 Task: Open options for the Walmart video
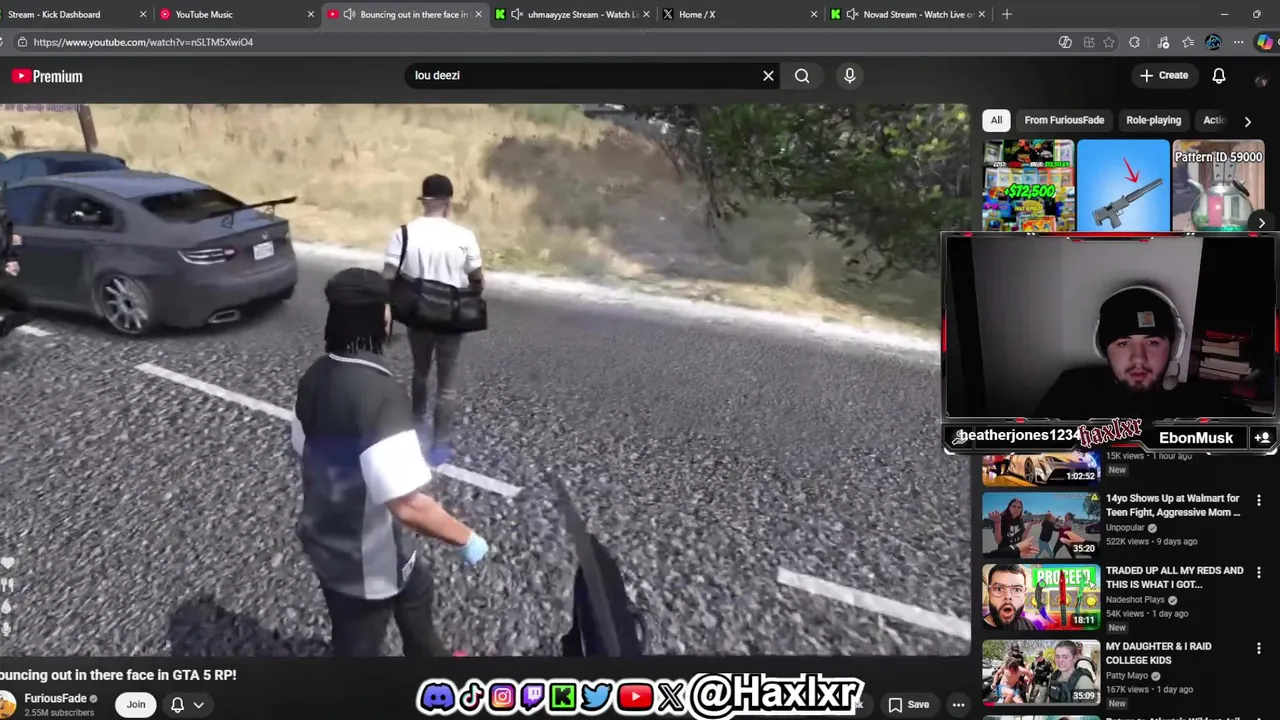(1259, 500)
